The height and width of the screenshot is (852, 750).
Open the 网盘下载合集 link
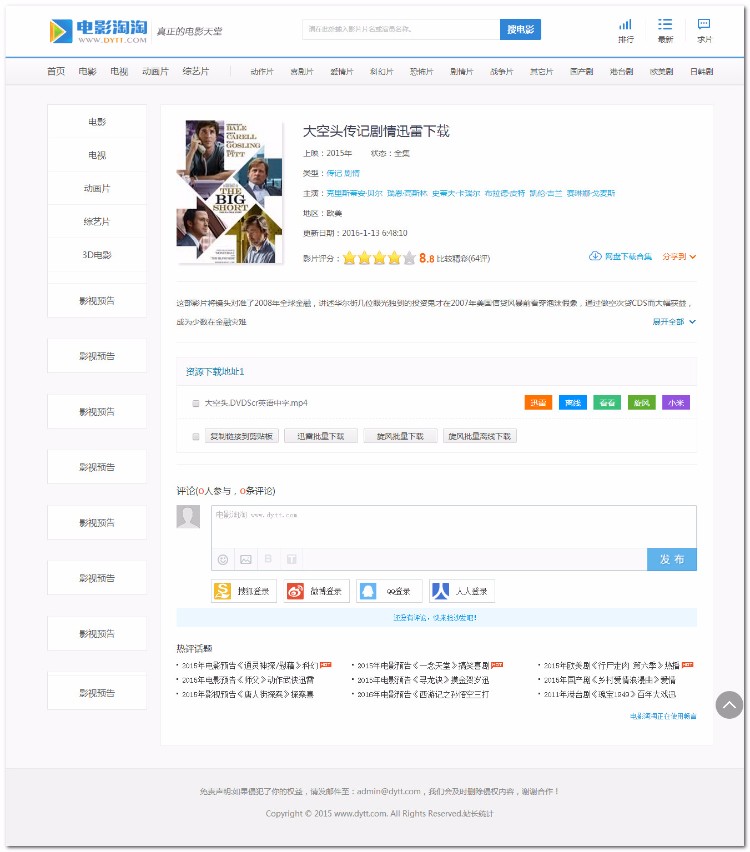pos(628,256)
